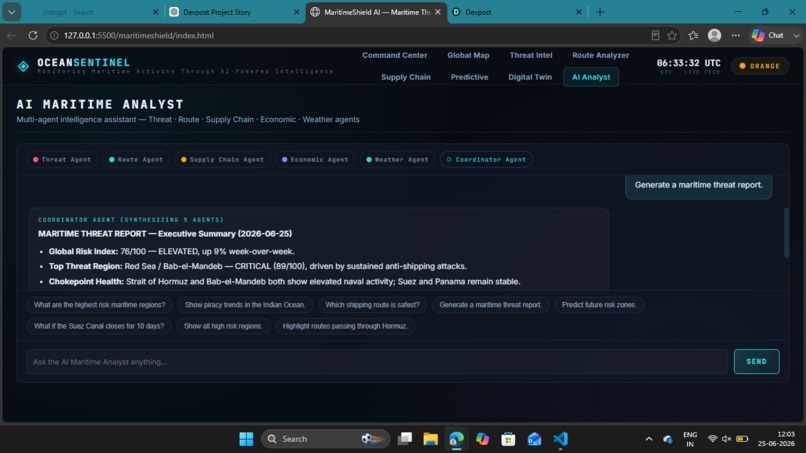Open the Copilot app from the taskbar
Screen dimensions: 806x453
click(482, 439)
